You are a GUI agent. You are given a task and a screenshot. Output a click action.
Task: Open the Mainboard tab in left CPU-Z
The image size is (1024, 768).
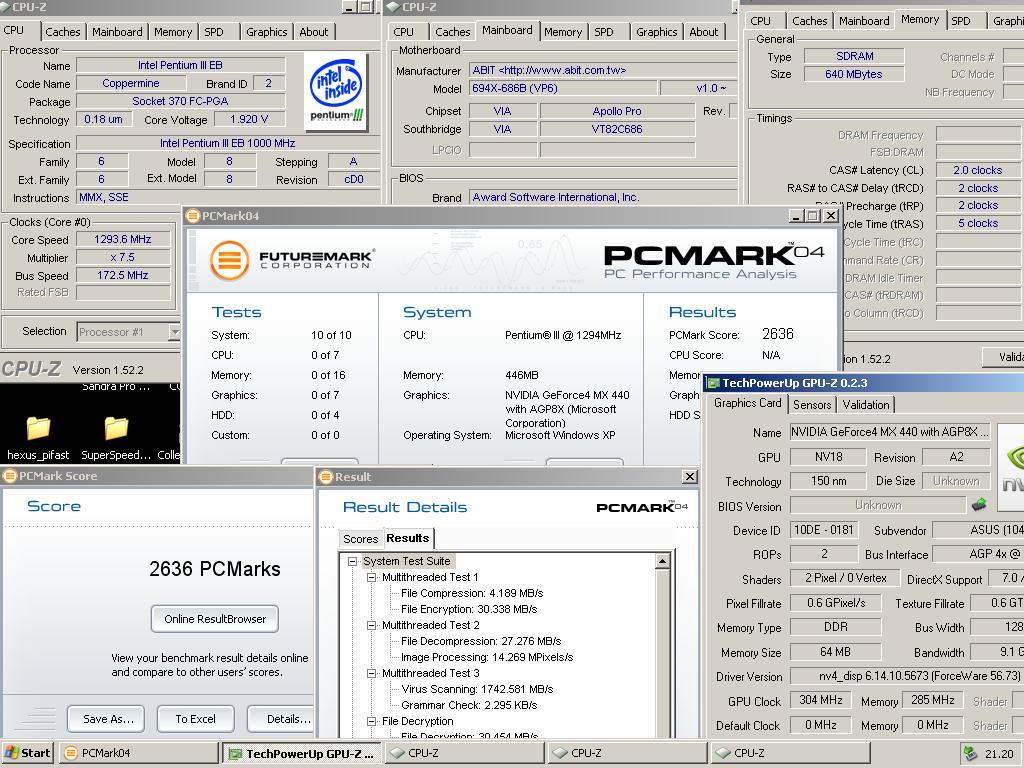(117, 31)
